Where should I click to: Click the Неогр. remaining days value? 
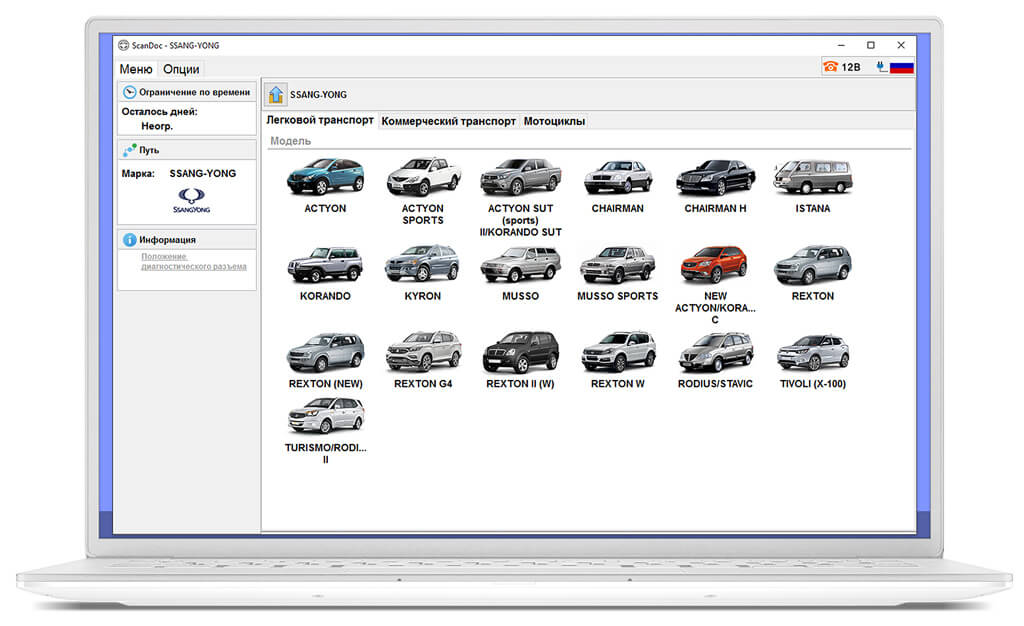tap(157, 126)
